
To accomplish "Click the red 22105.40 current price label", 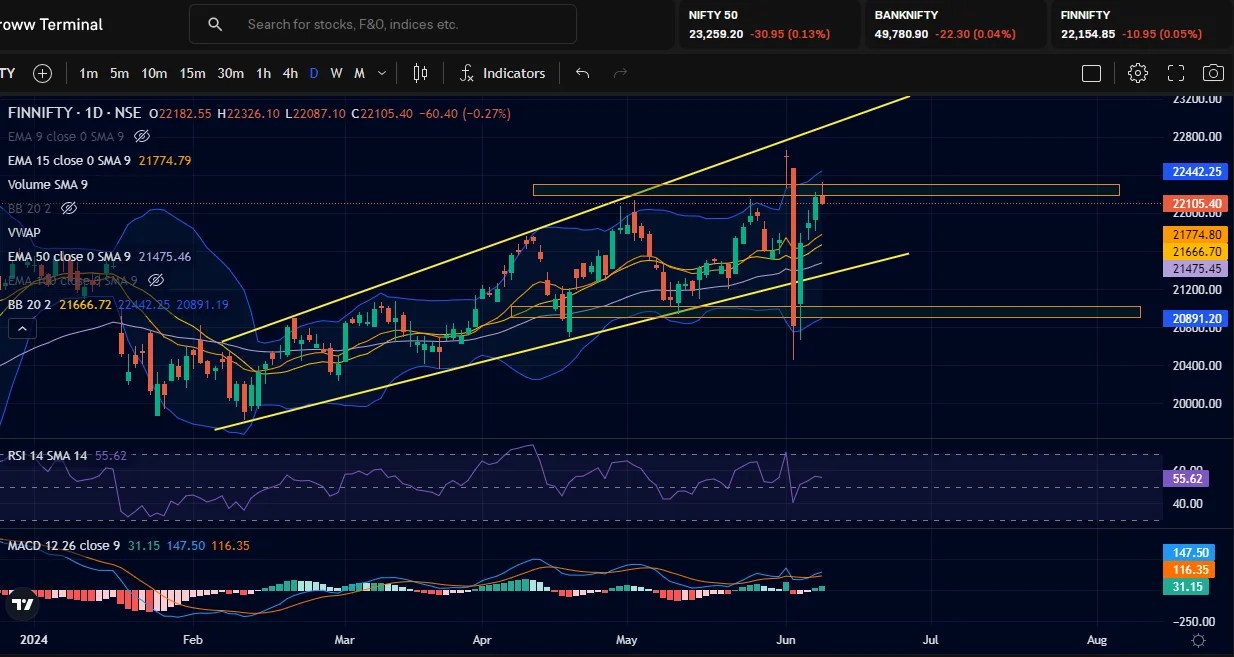I will [x=1193, y=204].
